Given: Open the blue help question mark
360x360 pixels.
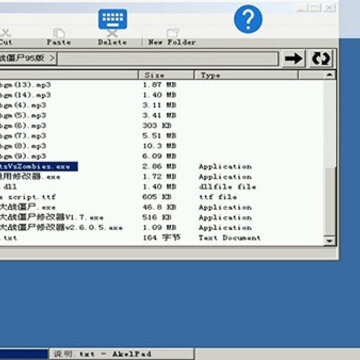Looking at the screenshot, I should pos(248,19).
